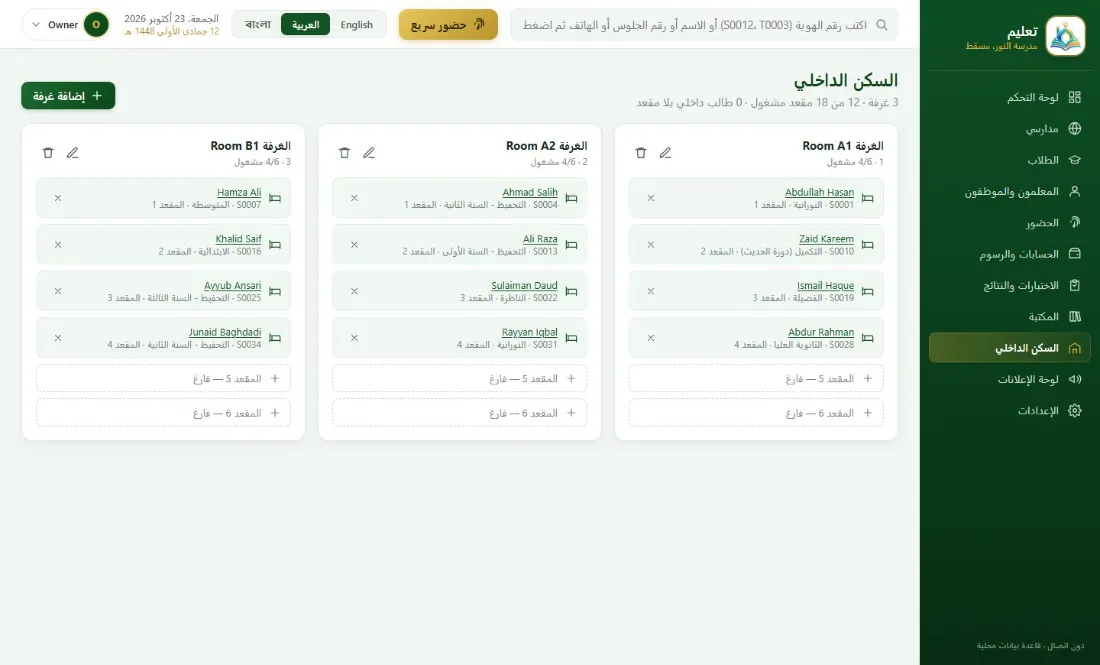Delete Room A2 using the trash icon
The image size is (1100, 665).
(344, 152)
